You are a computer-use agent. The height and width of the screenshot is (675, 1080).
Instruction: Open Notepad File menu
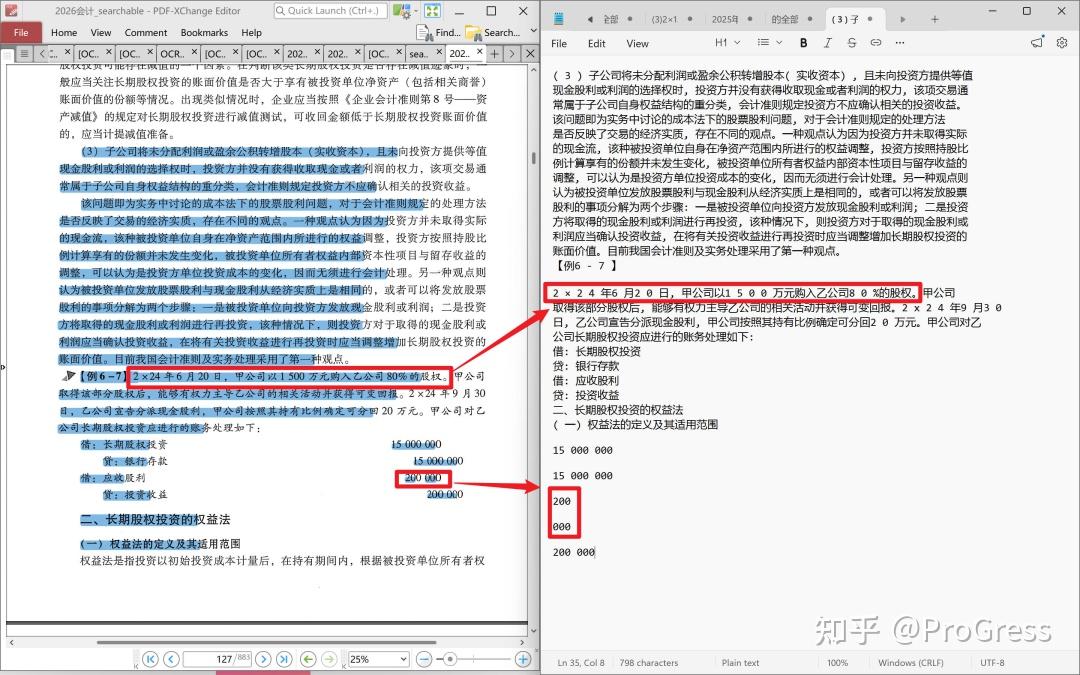559,43
